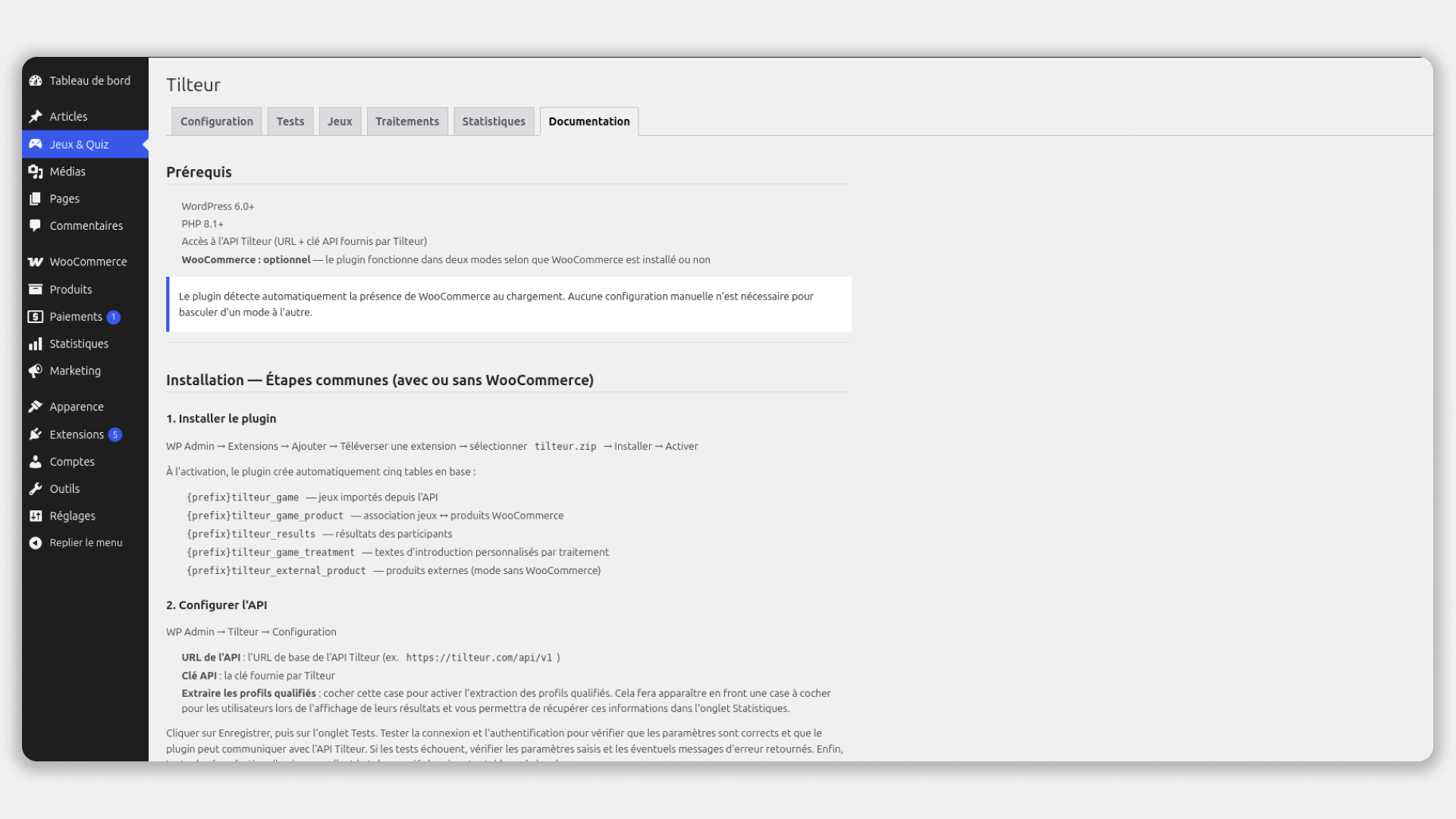Open Tableau de bord menu label
This screenshot has width=1456, height=819.
click(x=90, y=80)
